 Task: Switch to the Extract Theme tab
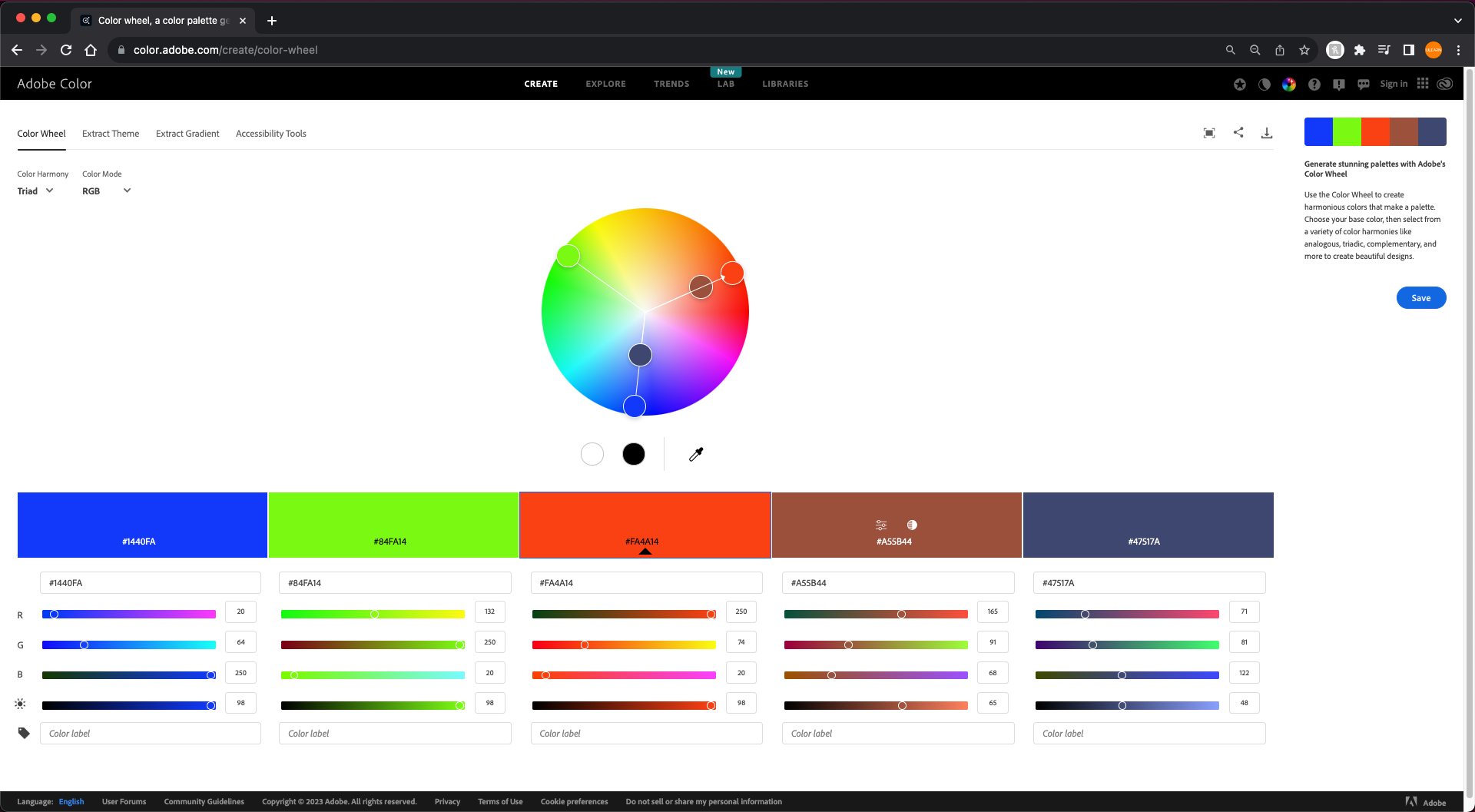[x=111, y=134]
